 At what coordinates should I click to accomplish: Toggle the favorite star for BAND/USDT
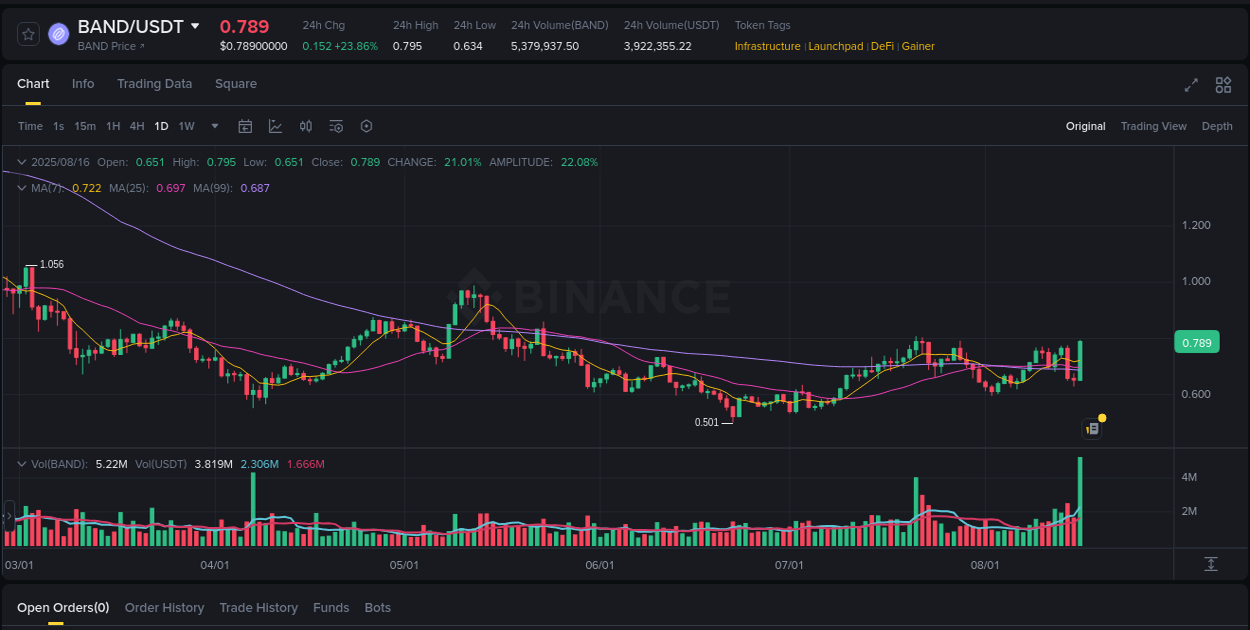(x=27, y=33)
